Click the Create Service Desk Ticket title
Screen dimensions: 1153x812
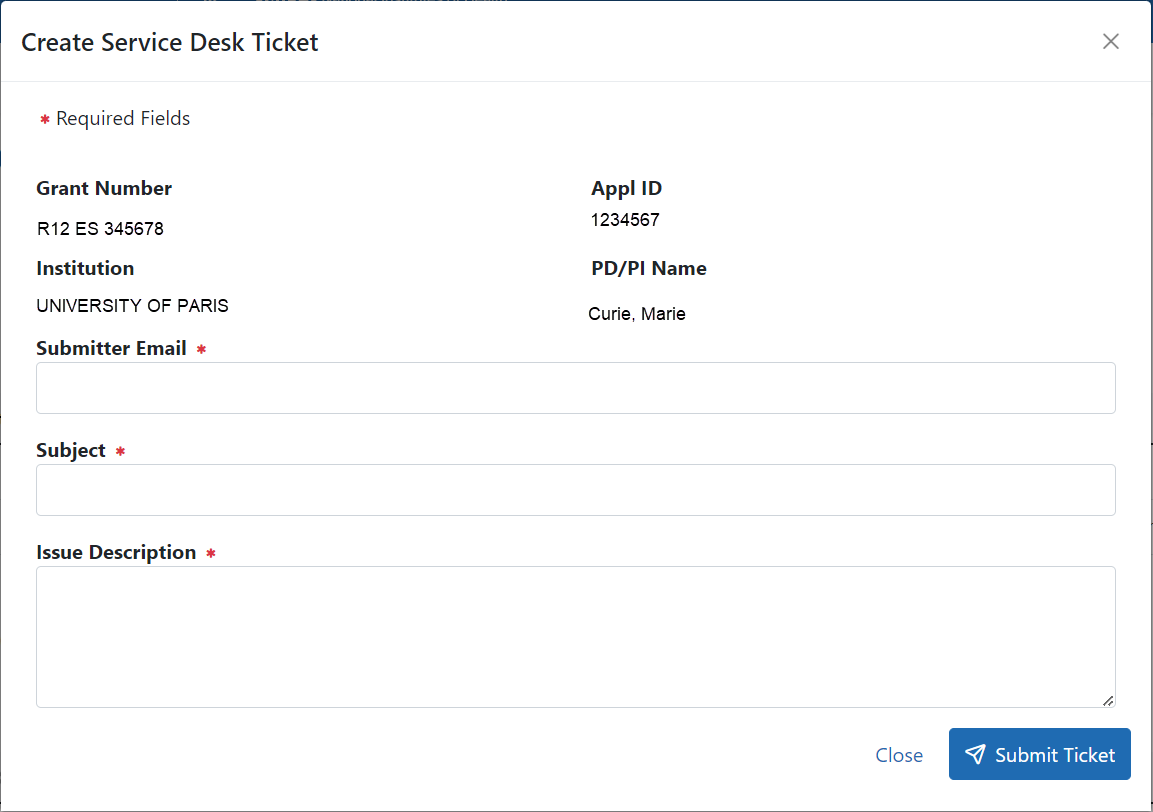pos(170,42)
